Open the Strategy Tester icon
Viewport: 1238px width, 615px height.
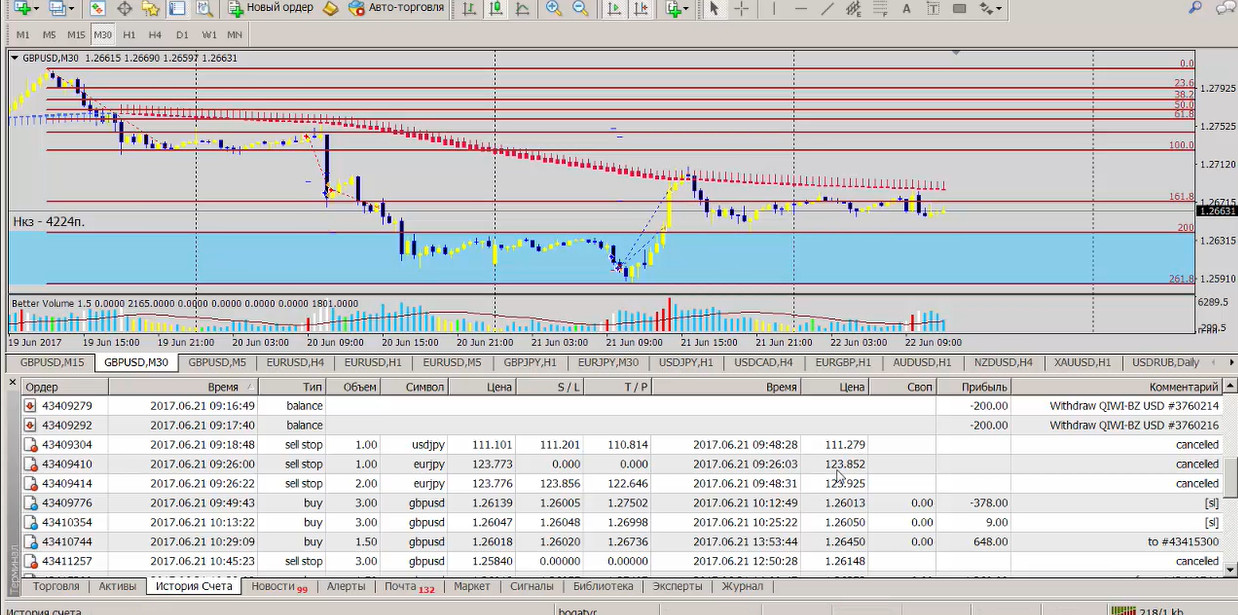click(203, 9)
